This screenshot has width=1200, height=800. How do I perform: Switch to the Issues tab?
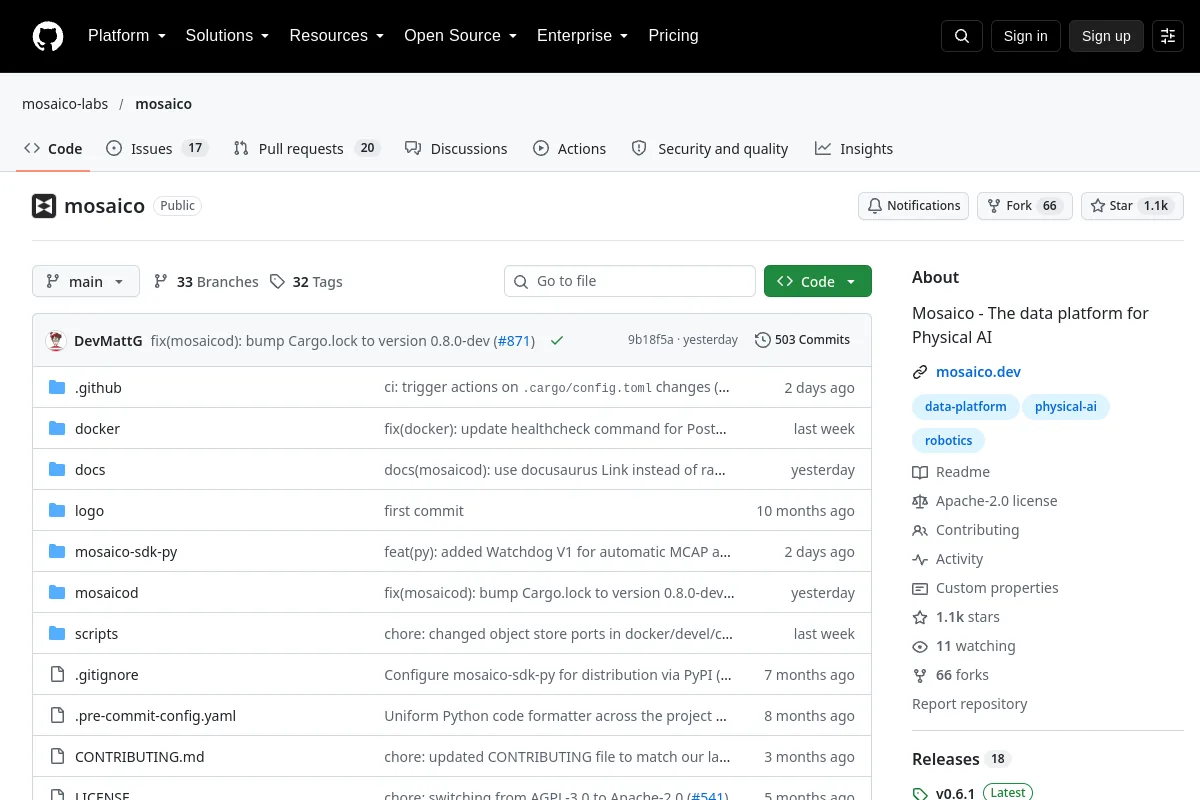(156, 148)
